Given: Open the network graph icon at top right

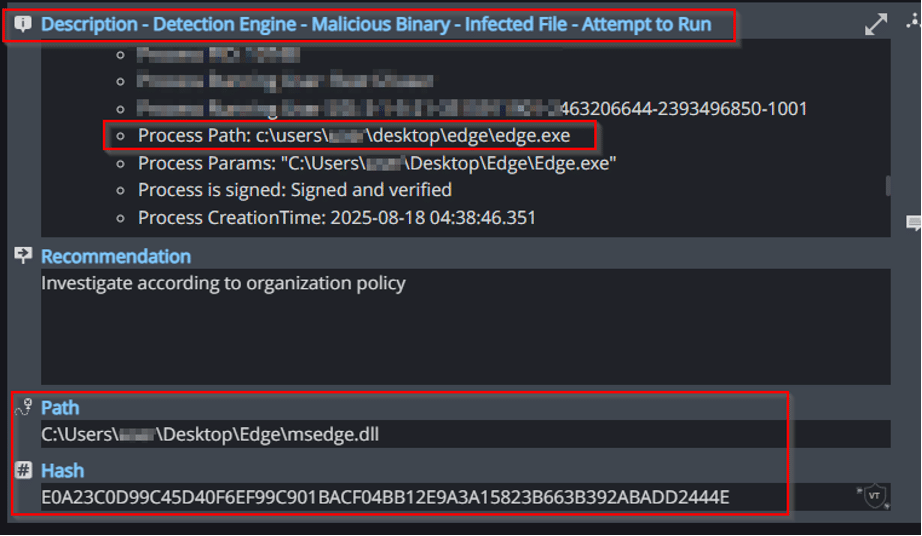Looking at the screenshot, I should [913, 22].
